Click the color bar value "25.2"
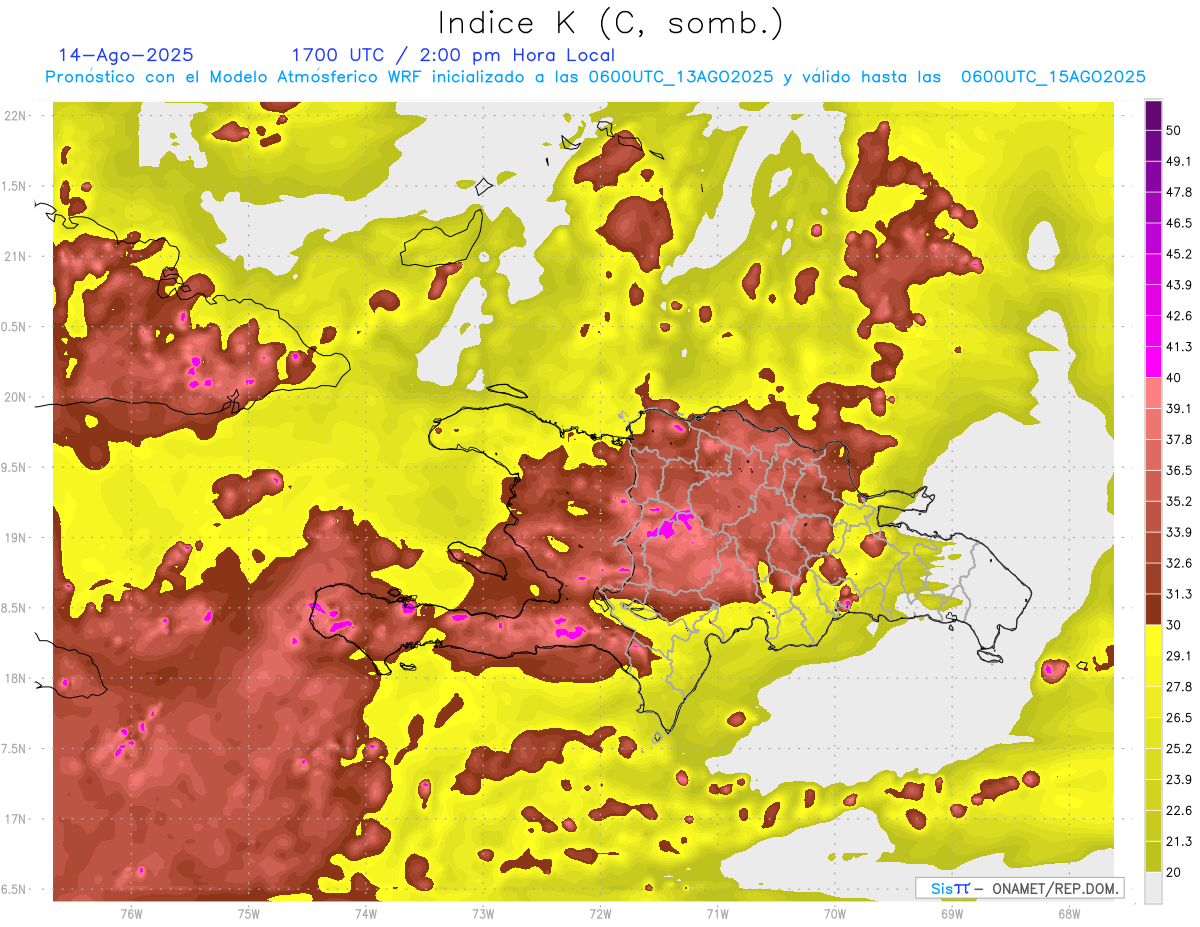Viewport: 1200px width, 927px height. click(x=1179, y=749)
